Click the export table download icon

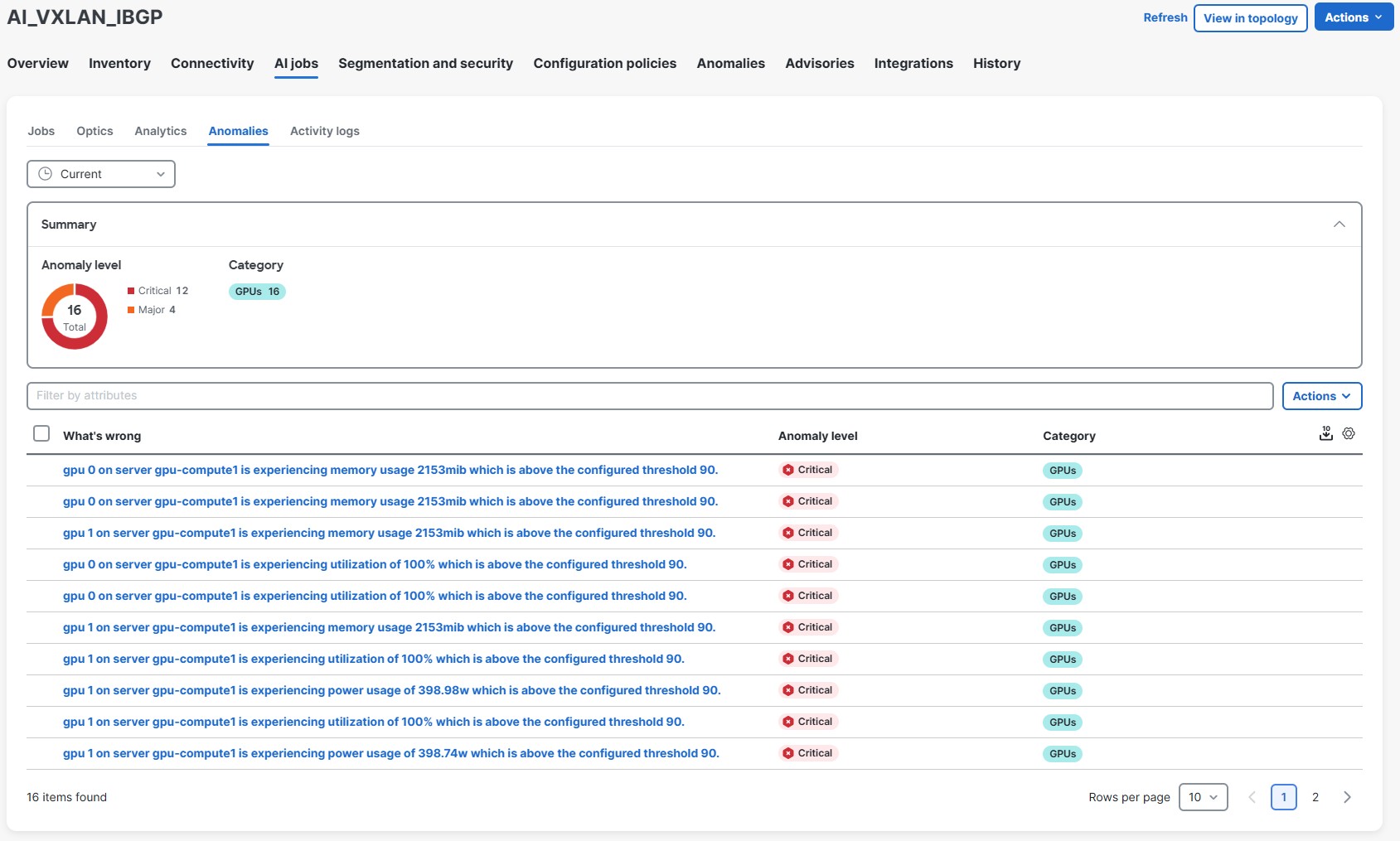click(x=1325, y=433)
